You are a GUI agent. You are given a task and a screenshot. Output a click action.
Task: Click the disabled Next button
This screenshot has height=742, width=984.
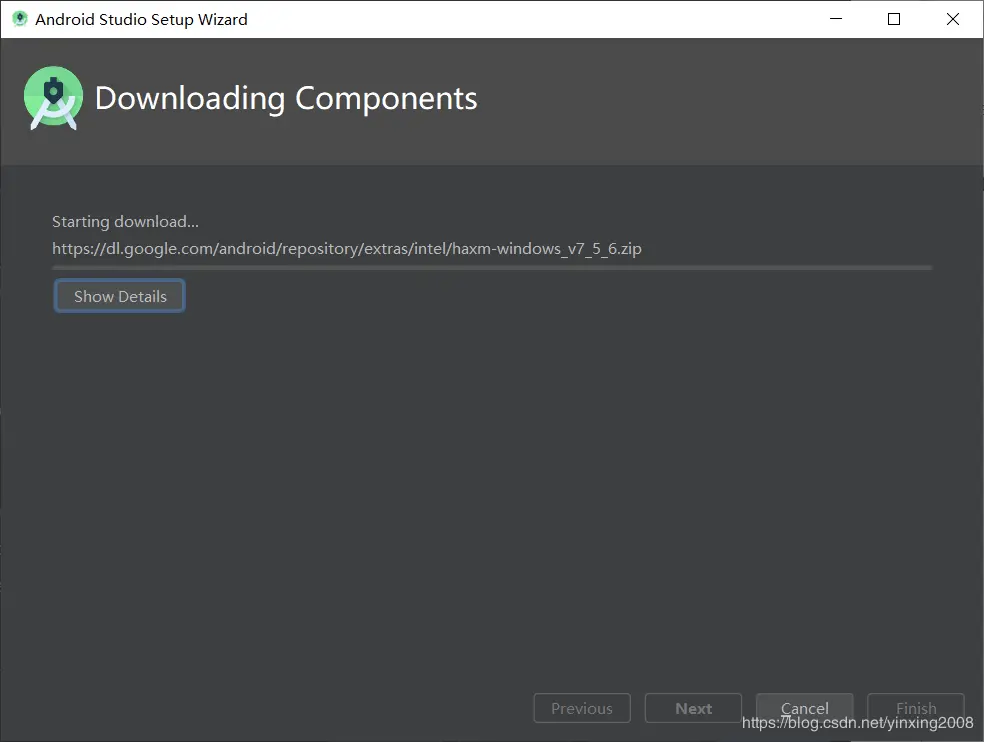coord(693,708)
